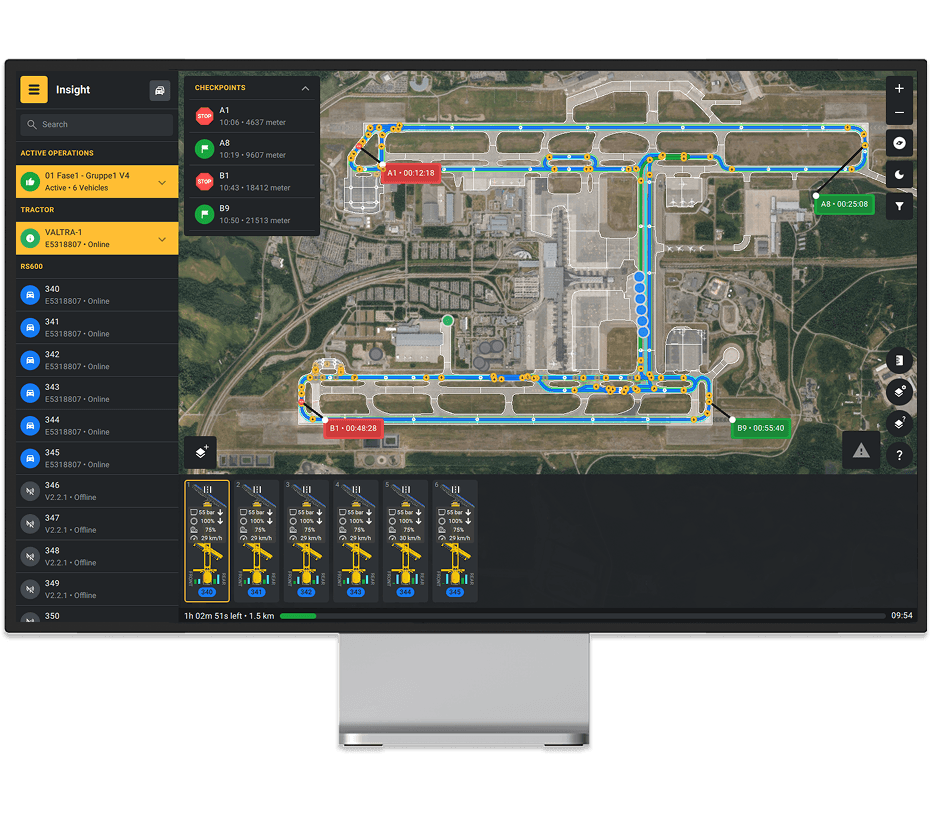Toggle the map view orientation button

[899, 144]
